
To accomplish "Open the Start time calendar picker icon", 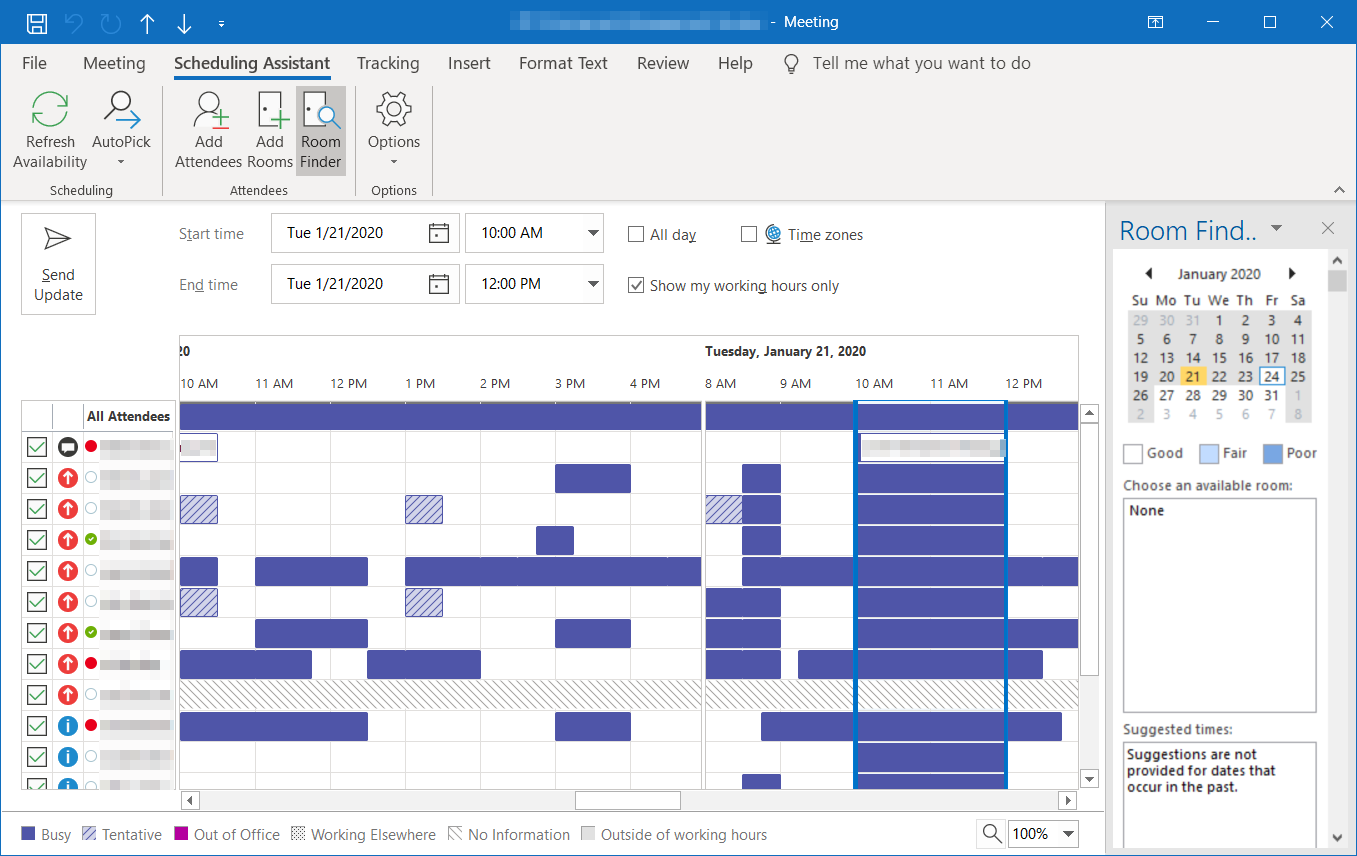I will (x=438, y=233).
